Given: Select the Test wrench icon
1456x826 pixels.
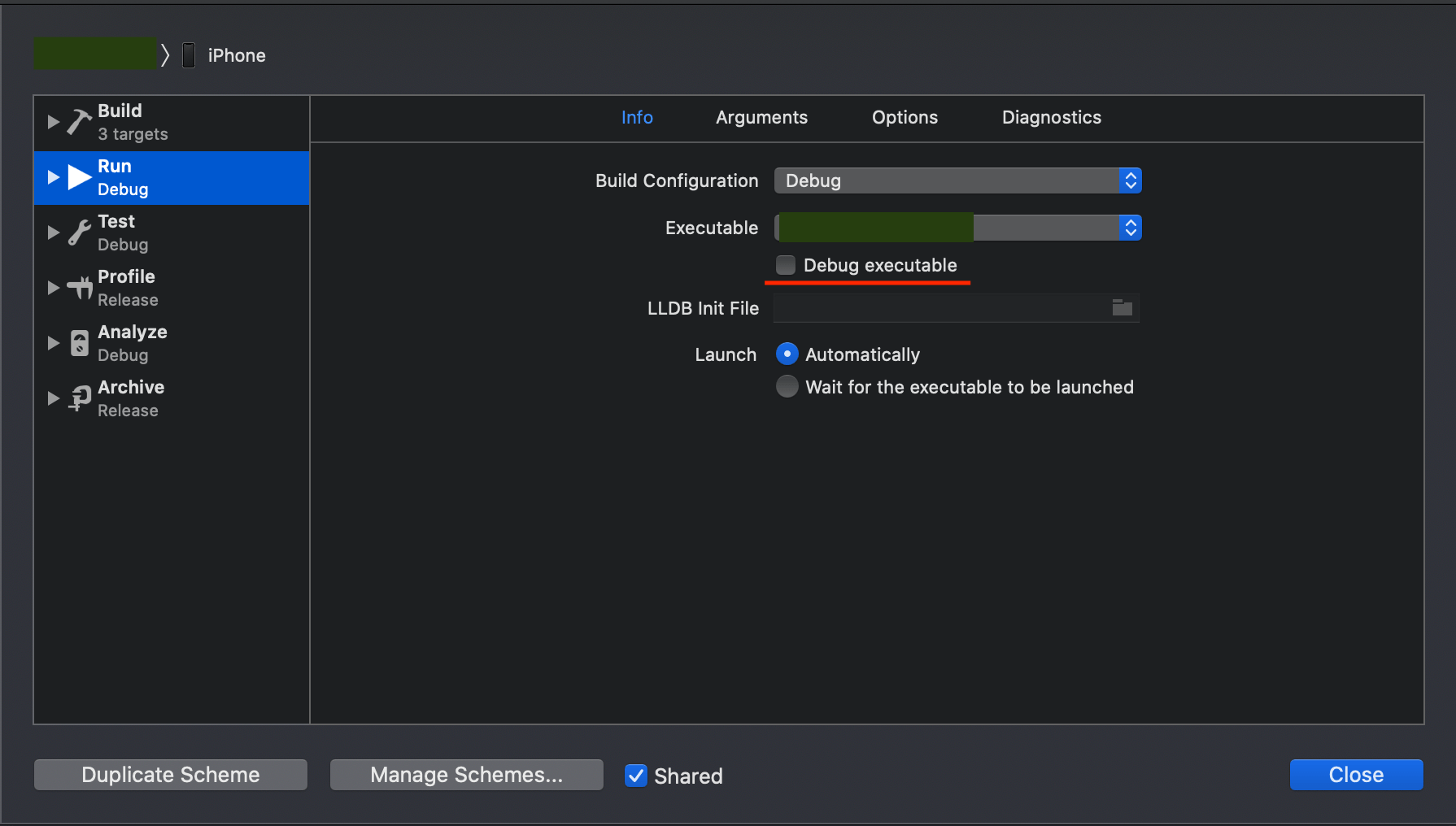Looking at the screenshot, I should [x=78, y=233].
